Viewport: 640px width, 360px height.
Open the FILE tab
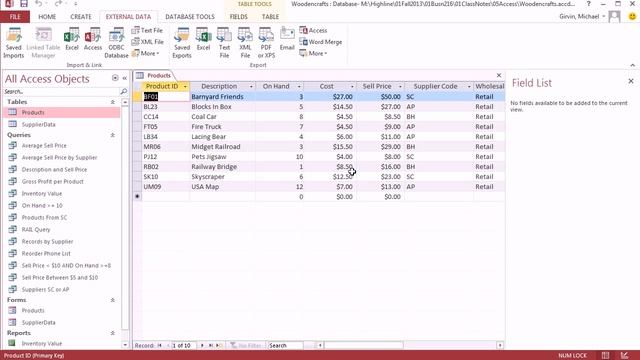coord(15,17)
